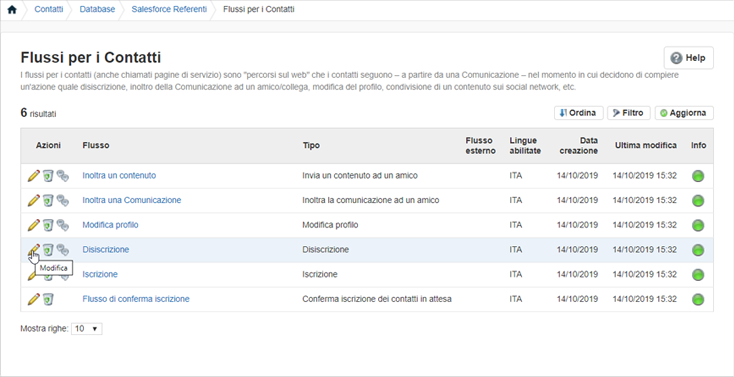
Task: Open link icon for Disiscrizione row
Action: pyautogui.click(x=63, y=251)
